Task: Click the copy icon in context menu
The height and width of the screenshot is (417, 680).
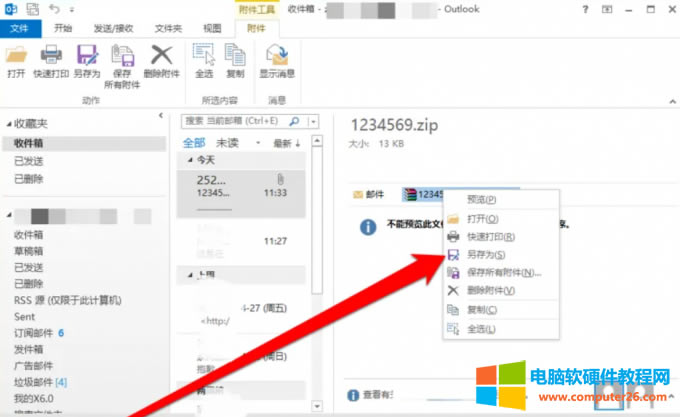Action: pyautogui.click(x=453, y=309)
